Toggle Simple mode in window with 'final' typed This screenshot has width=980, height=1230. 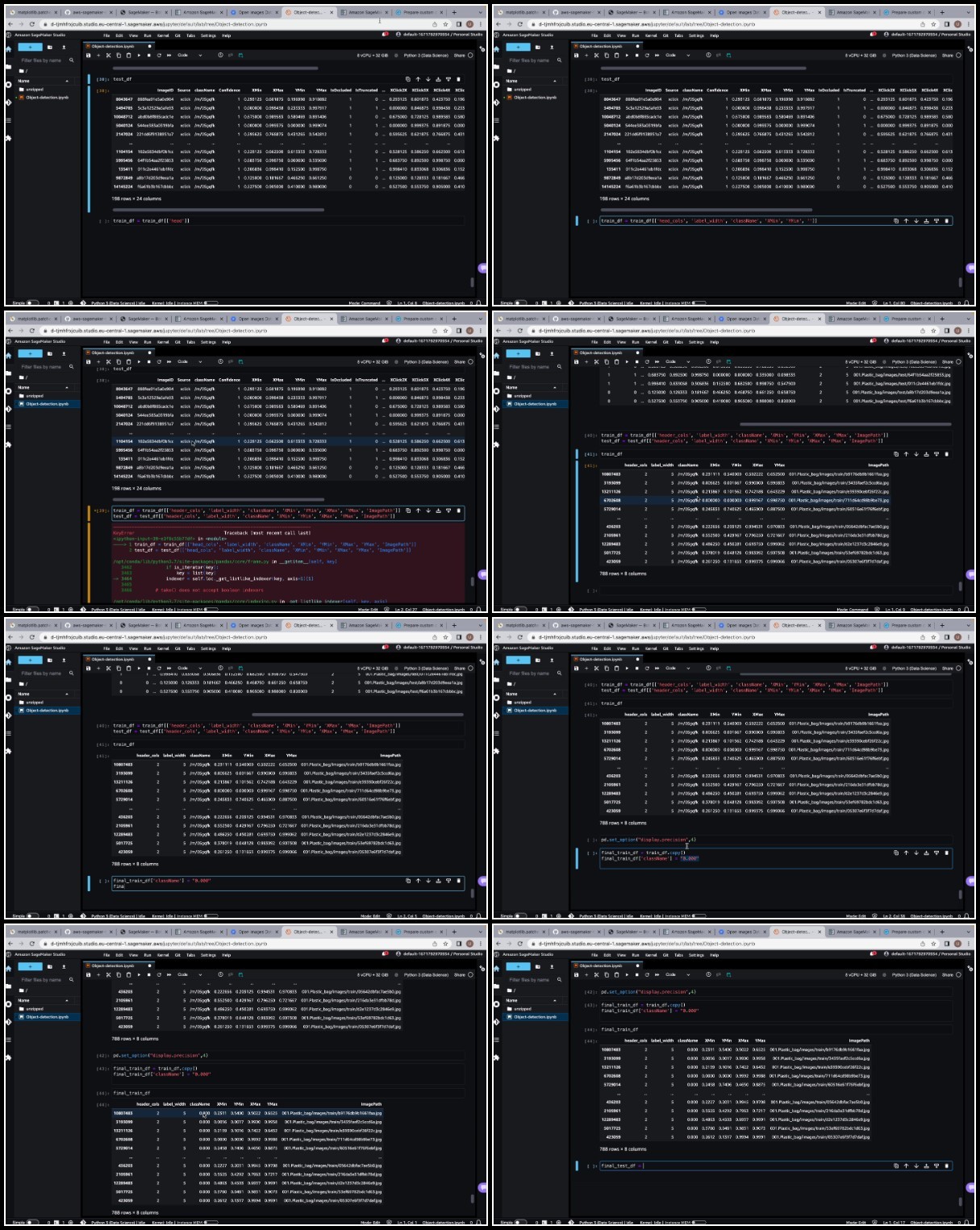point(31,916)
